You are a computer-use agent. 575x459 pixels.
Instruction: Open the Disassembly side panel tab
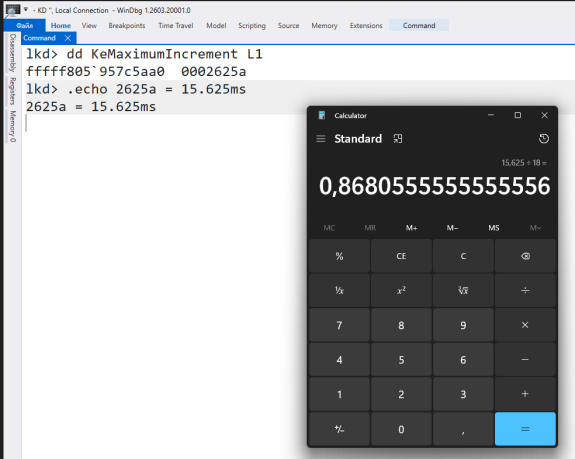pyautogui.click(x=13, y=53)
